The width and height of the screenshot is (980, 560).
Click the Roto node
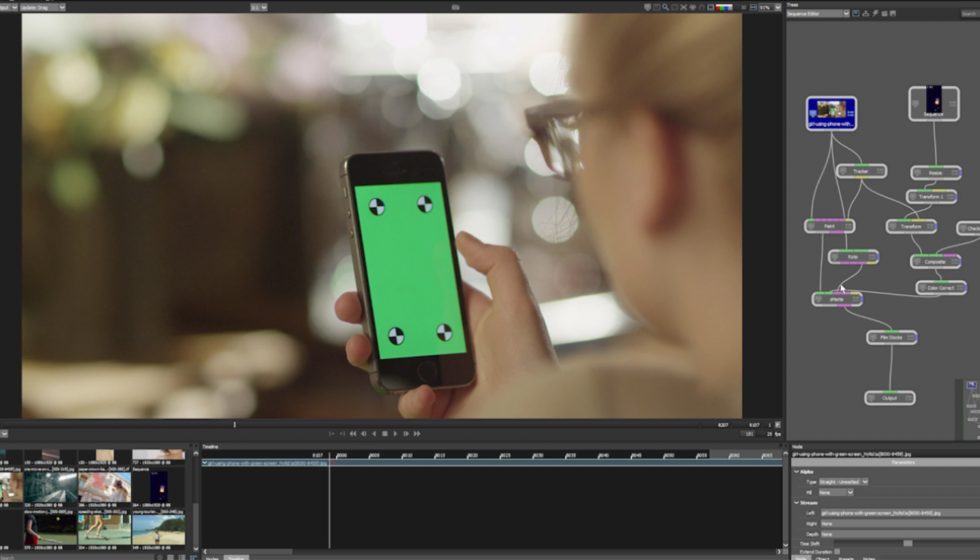tap(853, 257)
